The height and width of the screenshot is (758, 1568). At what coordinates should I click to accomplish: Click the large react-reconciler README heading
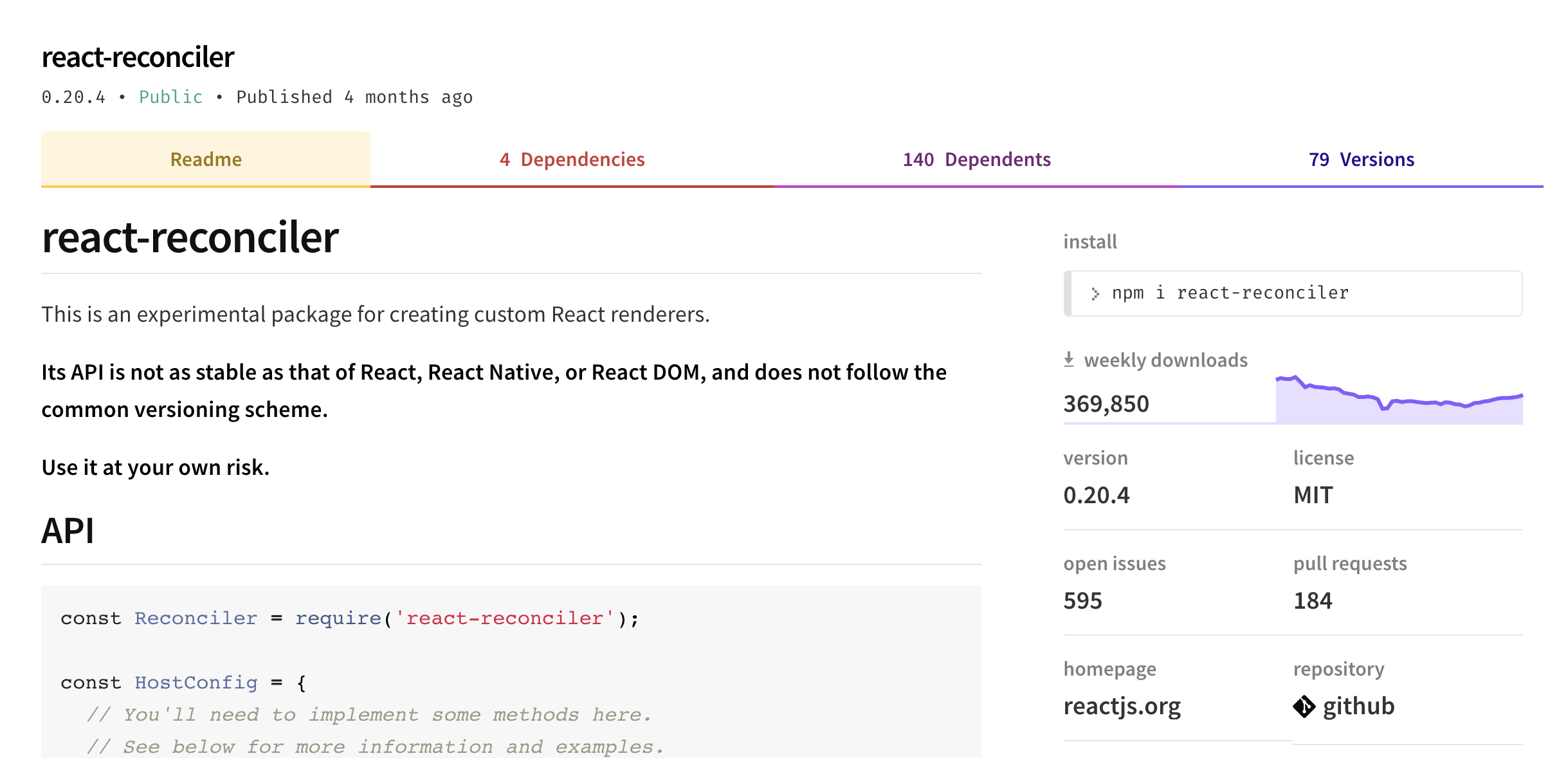click(x=190, y=237)
